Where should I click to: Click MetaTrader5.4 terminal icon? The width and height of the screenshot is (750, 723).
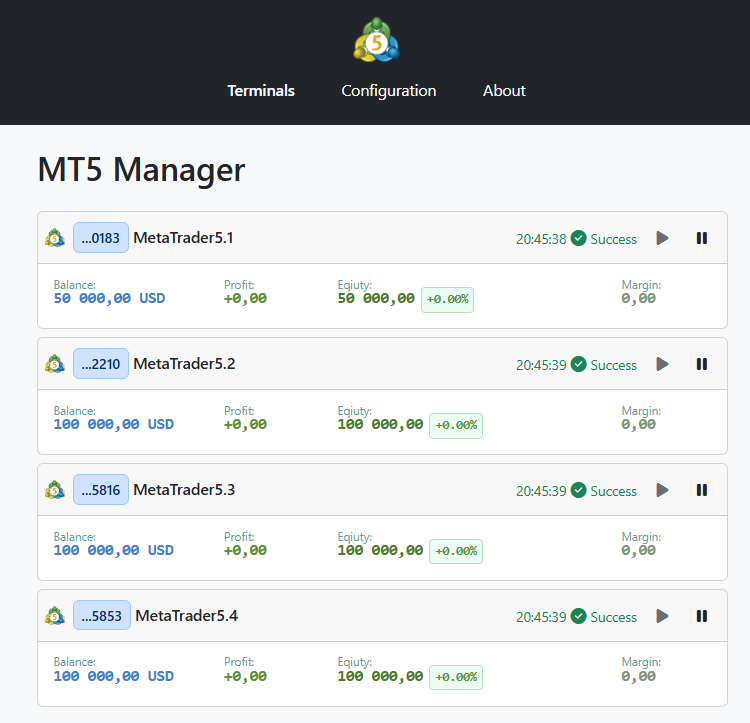pyautogui.click(x=55, y=616)
